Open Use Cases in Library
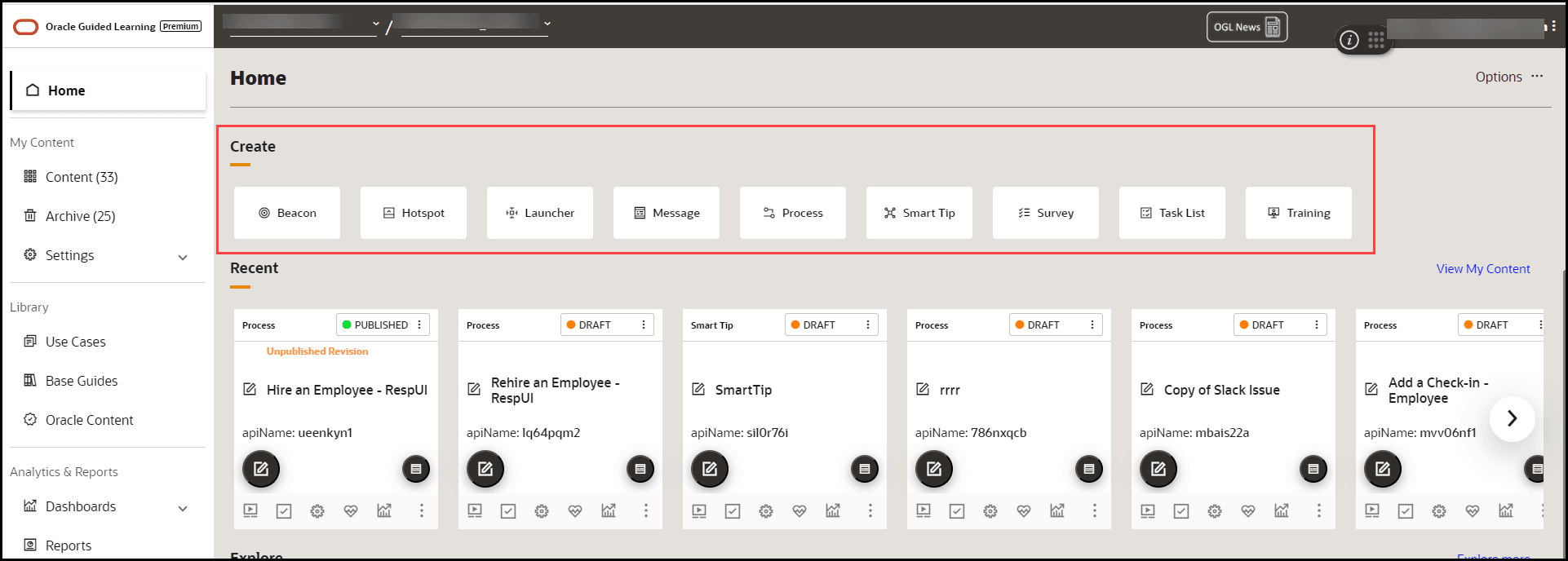 click(75, 342)
